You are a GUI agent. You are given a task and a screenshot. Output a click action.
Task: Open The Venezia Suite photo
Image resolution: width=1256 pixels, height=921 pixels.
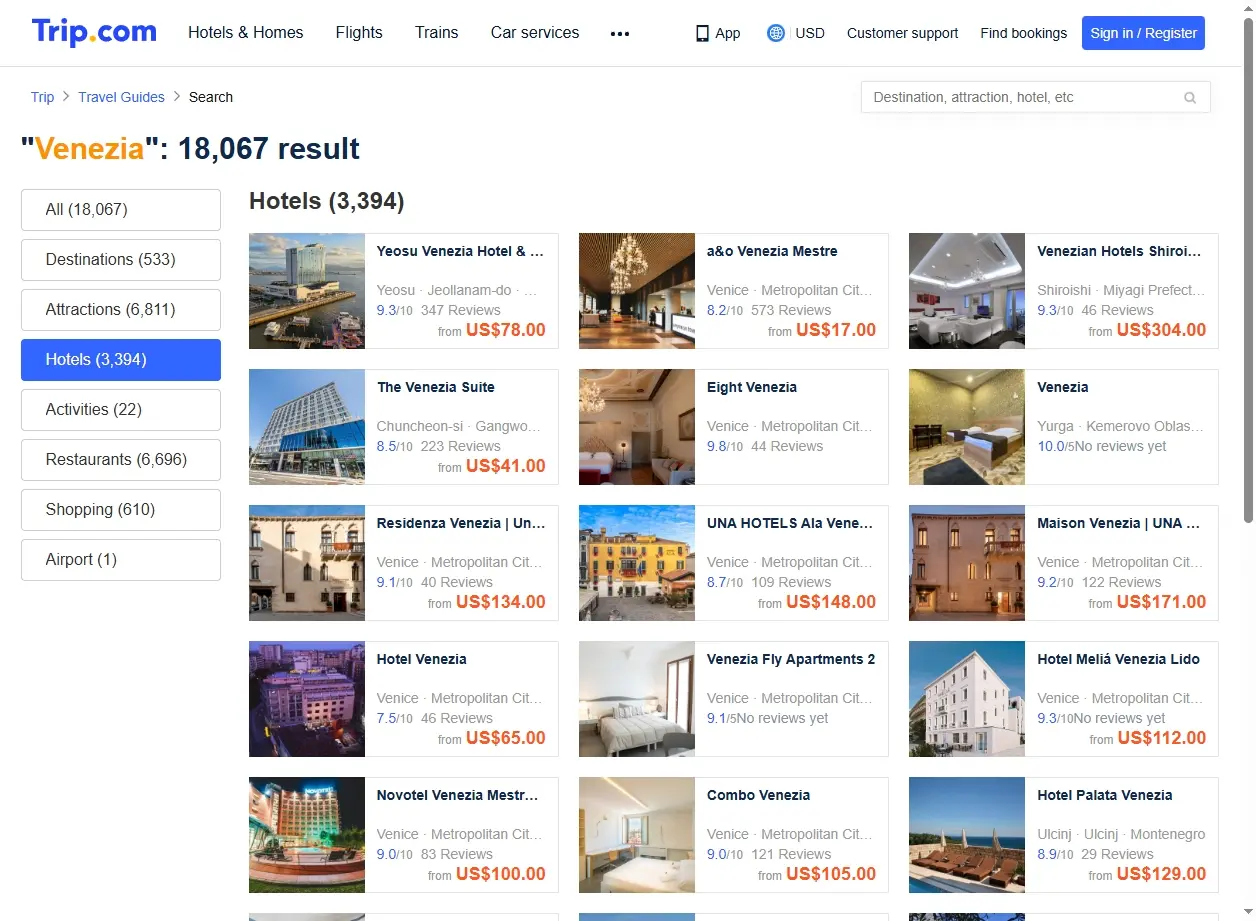[307, 427]
